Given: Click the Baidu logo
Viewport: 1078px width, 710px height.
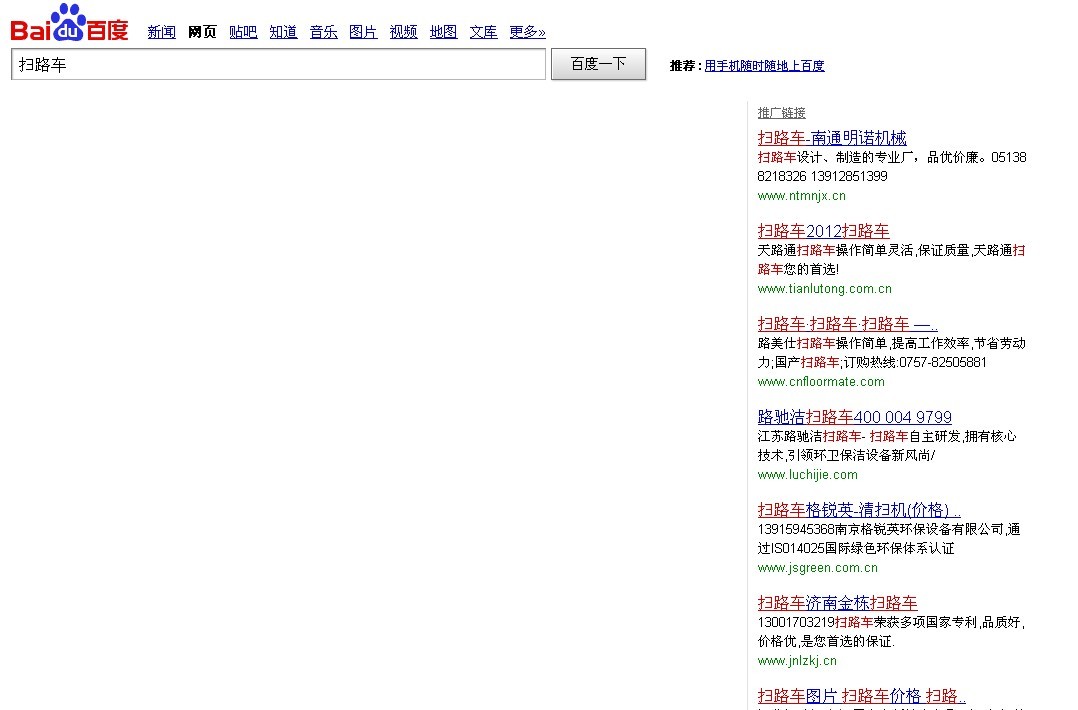Looking at the screenshot, I should pyautogui.click(x=69, y=25).
